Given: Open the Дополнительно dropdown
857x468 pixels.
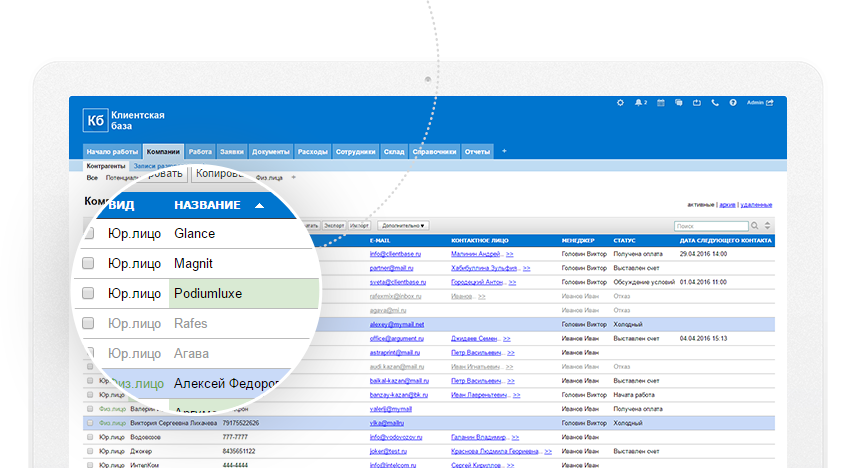Looking at the screenshot, I should coord(404,226).
